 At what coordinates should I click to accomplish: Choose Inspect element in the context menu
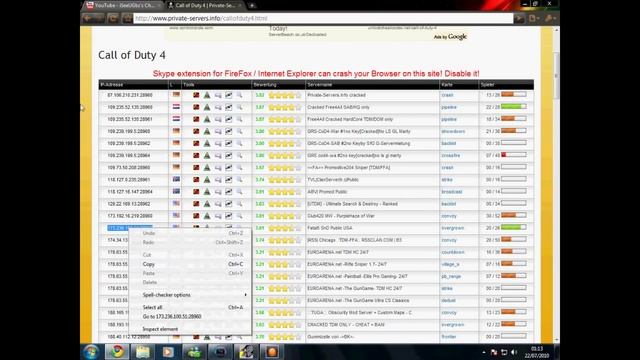coord(160,329)
